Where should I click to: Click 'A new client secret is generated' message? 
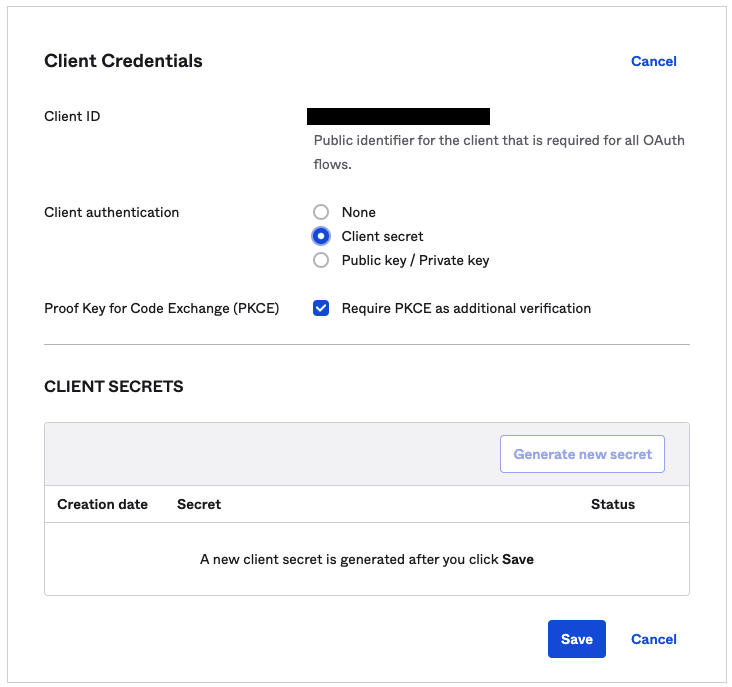click(366, 559)
